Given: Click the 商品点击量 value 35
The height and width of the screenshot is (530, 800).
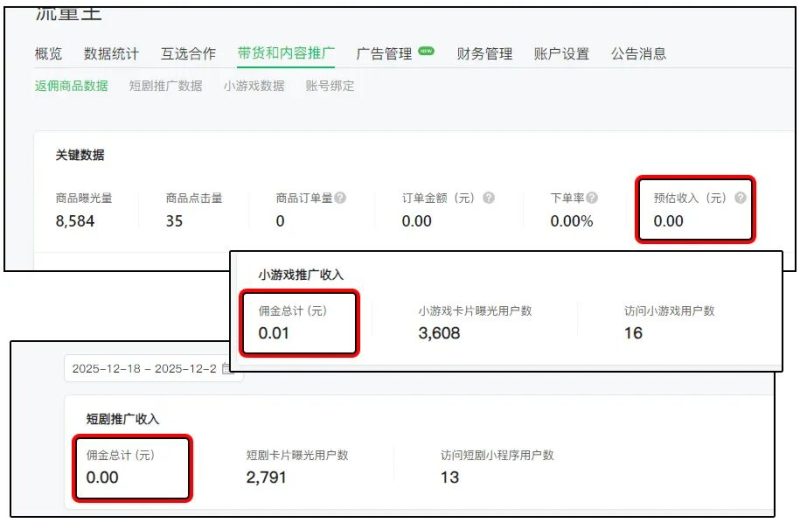Looking at the screenshot, I should coord(174,221).
